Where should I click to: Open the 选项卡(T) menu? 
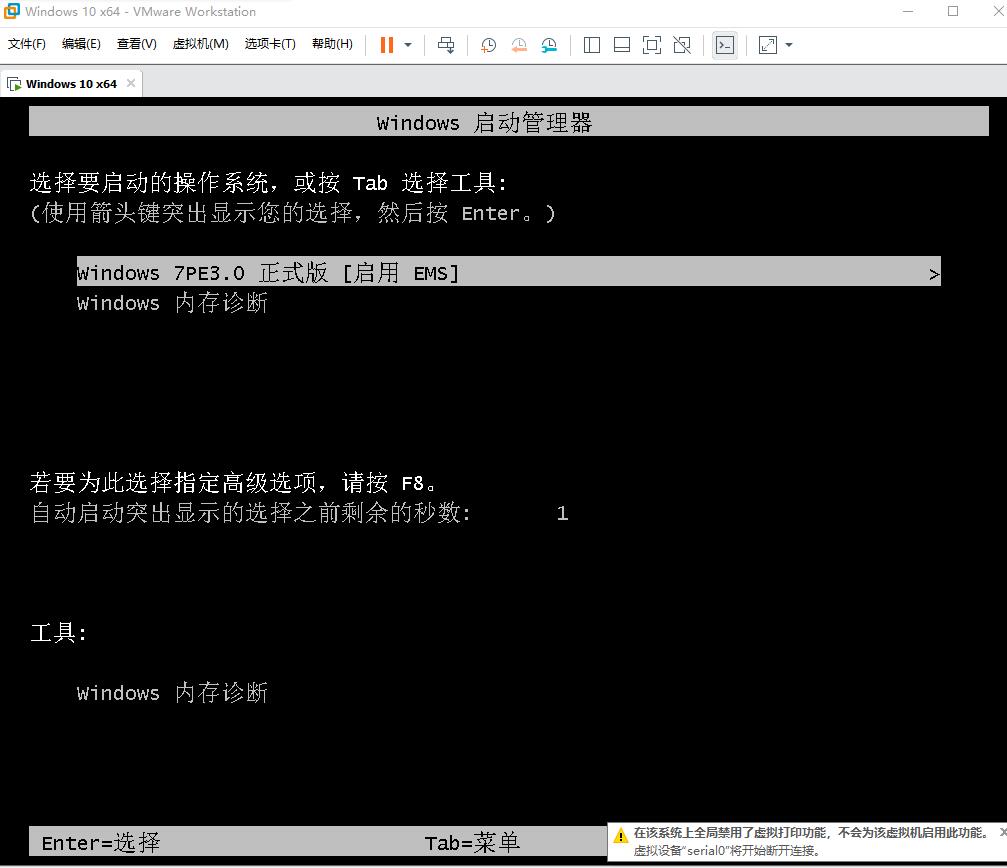[270, 44]
